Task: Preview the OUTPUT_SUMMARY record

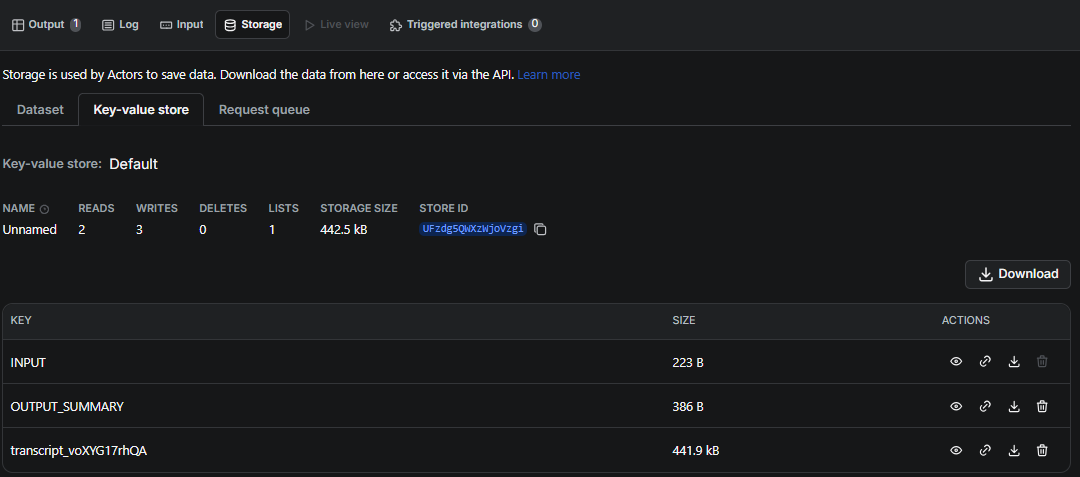Action: coord(956,406)
